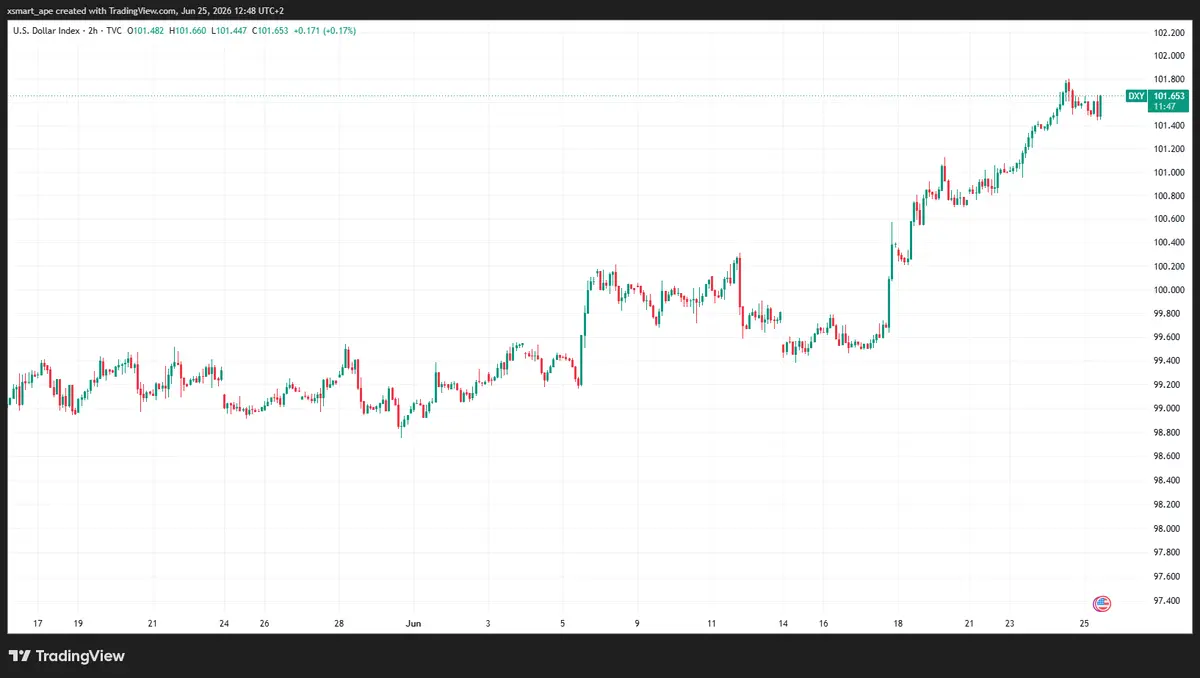Select the 25 date marker on time axis
This screenshot has width=1200, height=678.
(1084, 623)
